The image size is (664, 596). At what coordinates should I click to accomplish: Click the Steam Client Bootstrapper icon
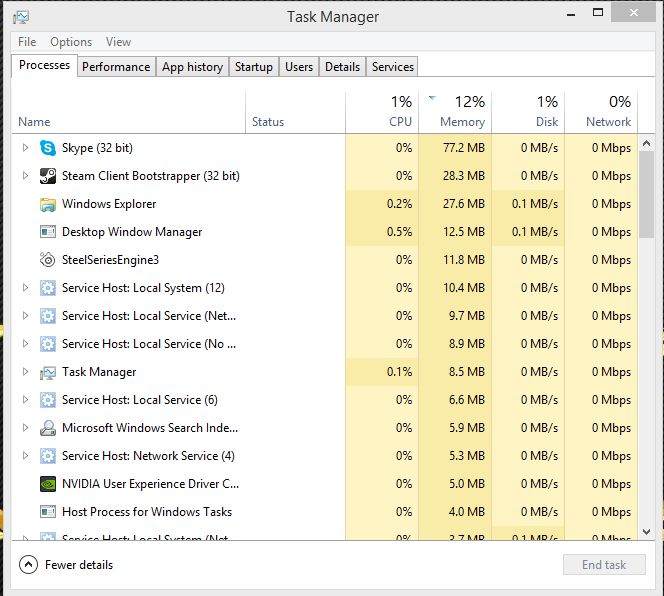click(x=48, y=176)
